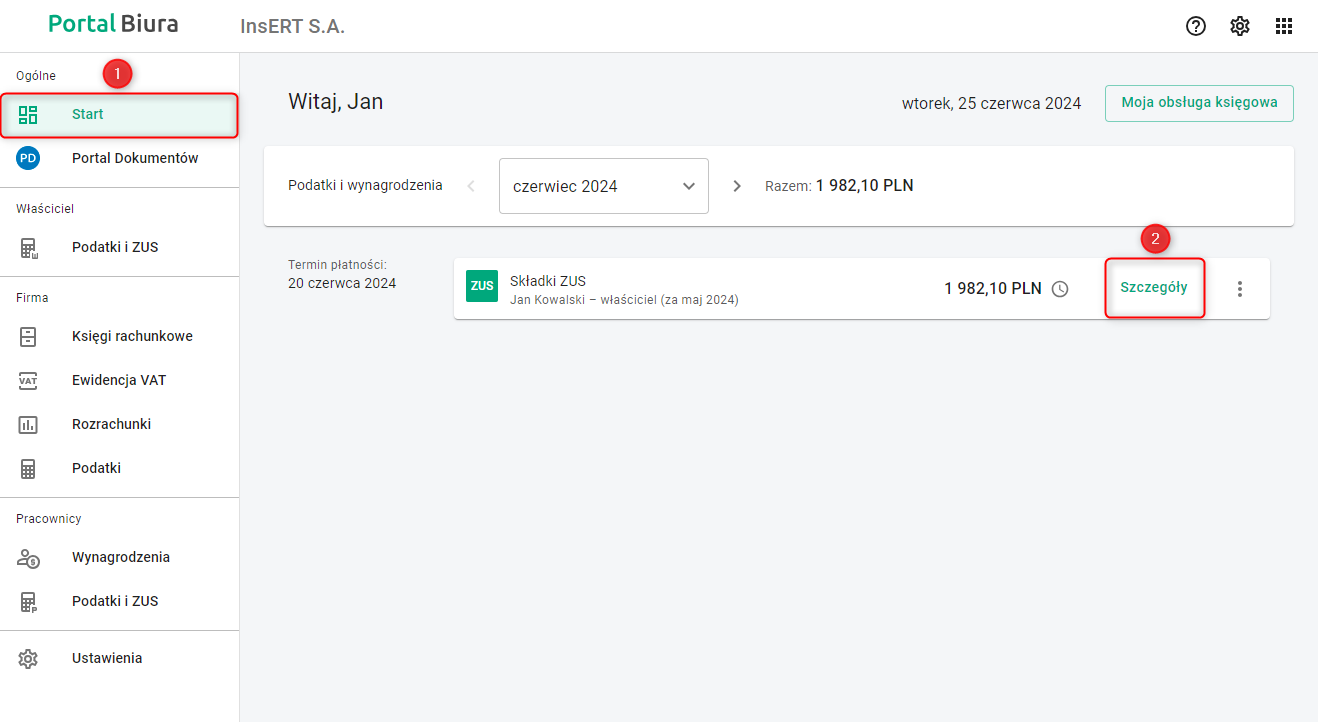Screen dimensions: 1318x722
Task: Select Start in the sidebar menu
Action: (119, 114)
